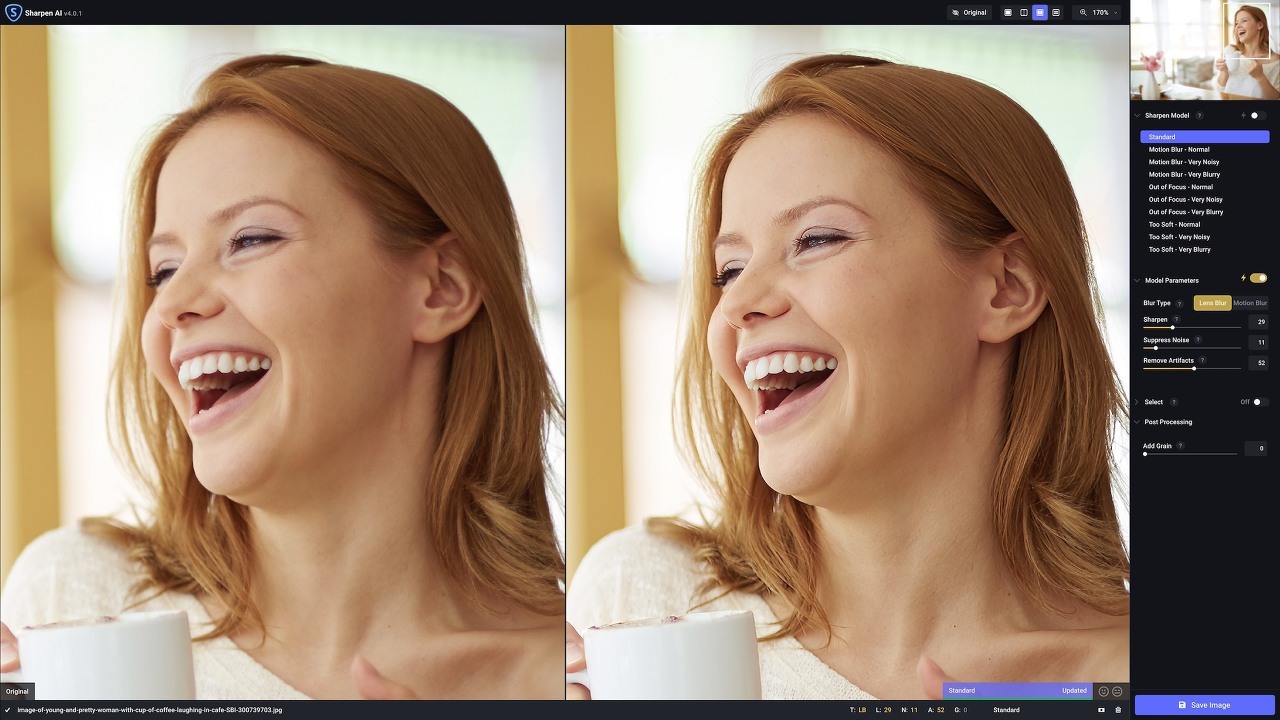
Task: Enable the Select toggle switch
Action: [1260, 402]
